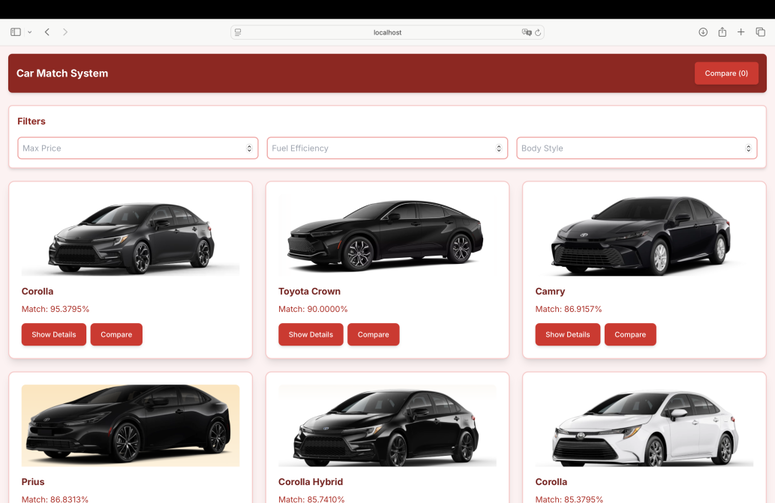Open the Max Price filter dropdown
775x503 pixels.
pos(138,148)
